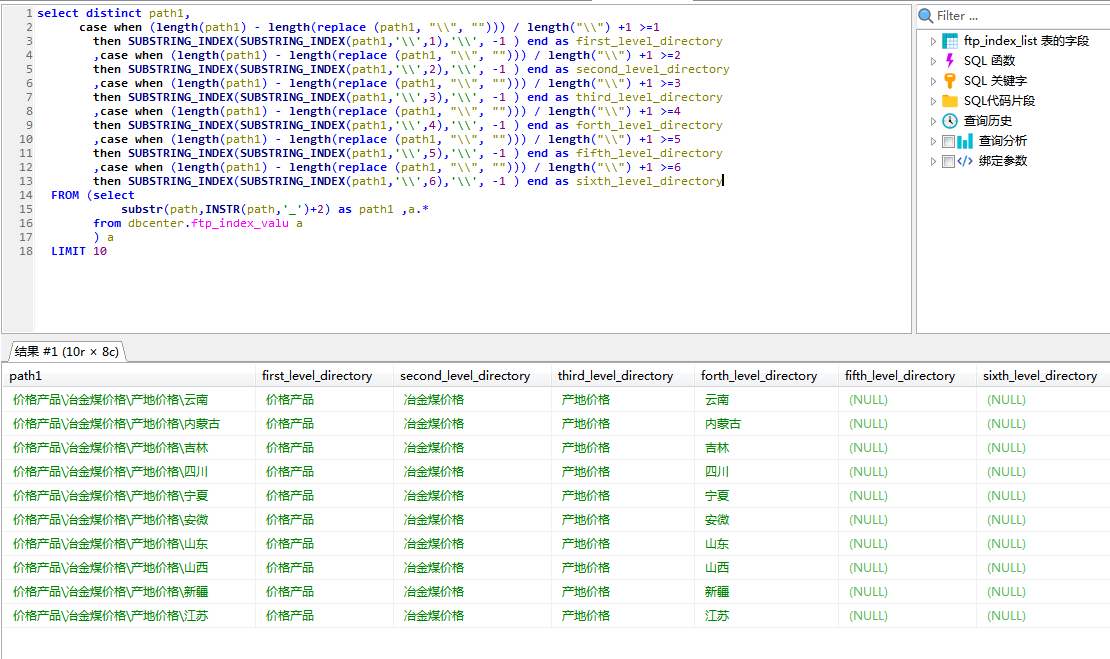Image resolution: width=1110 pixels, height=659 pixels.
Task: Click the forth_level_directory cell 新疆
Action: [x=766, y=592]
